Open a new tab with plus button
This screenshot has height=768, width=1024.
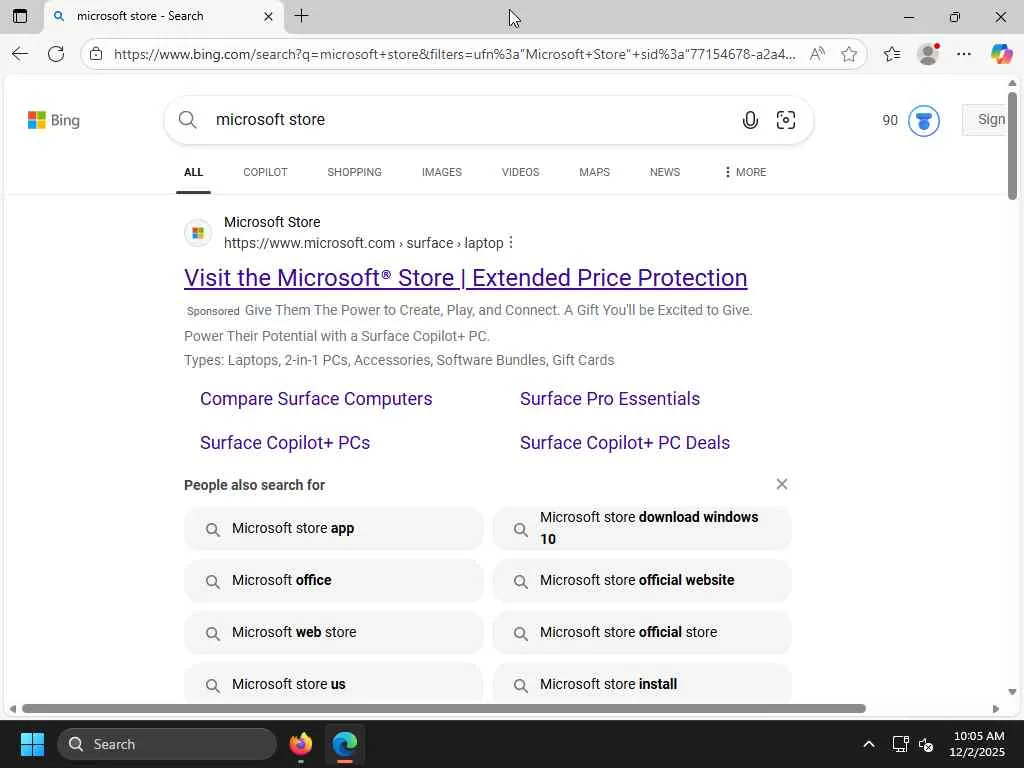tap(301, 16)
